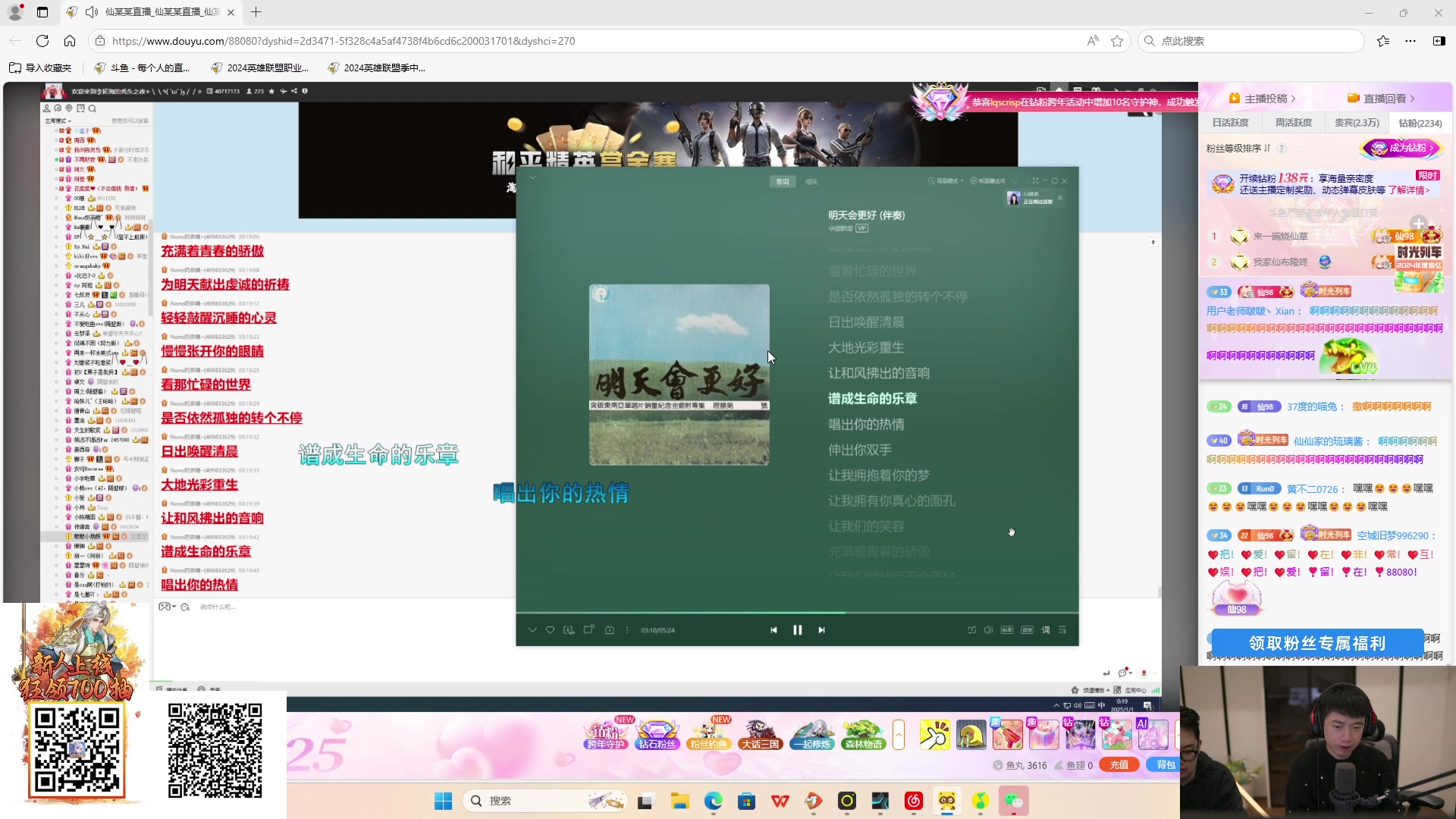The image size is (1456, 819).
Task: Open the more options dots in player
Action: 627,630
